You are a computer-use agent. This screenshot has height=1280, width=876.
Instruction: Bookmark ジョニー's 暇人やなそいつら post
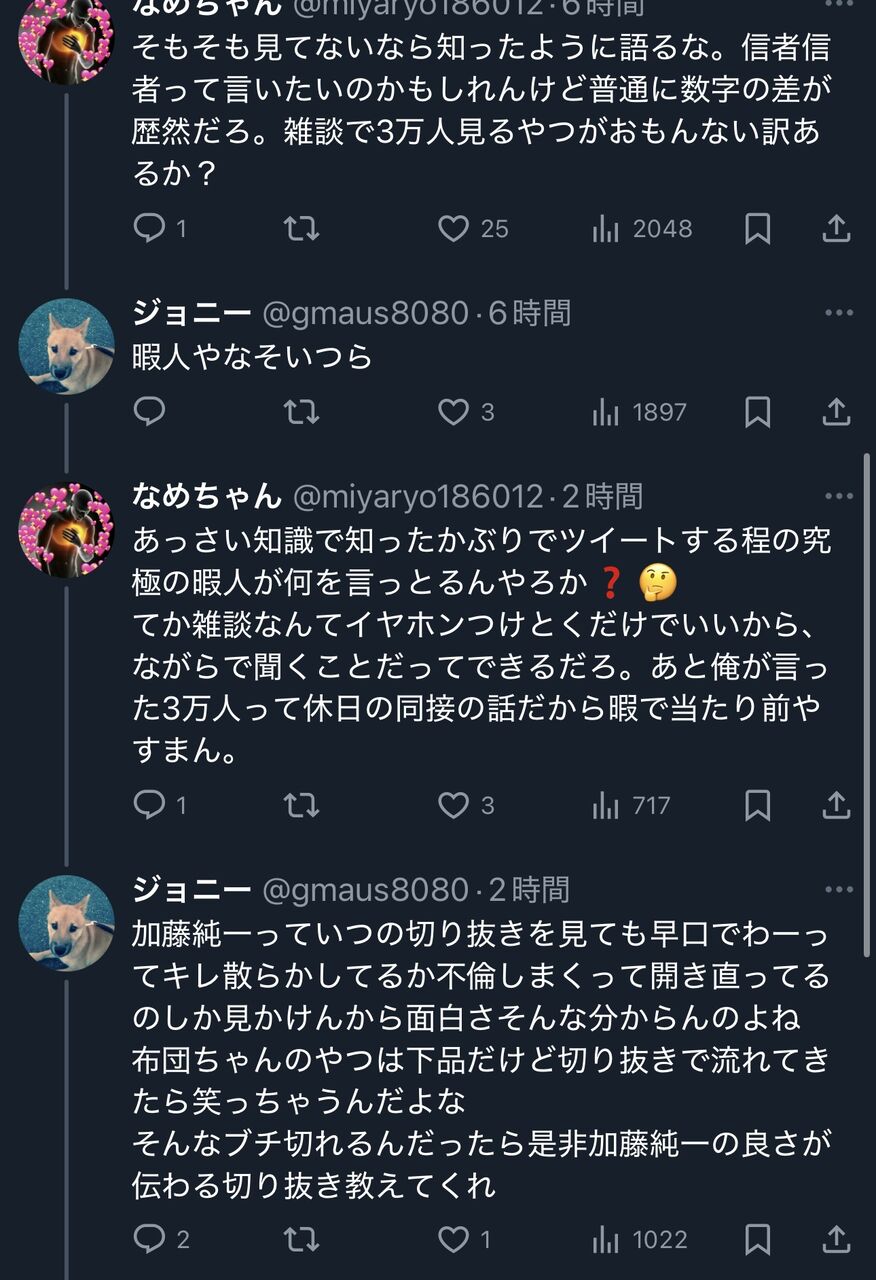[758, 411]
